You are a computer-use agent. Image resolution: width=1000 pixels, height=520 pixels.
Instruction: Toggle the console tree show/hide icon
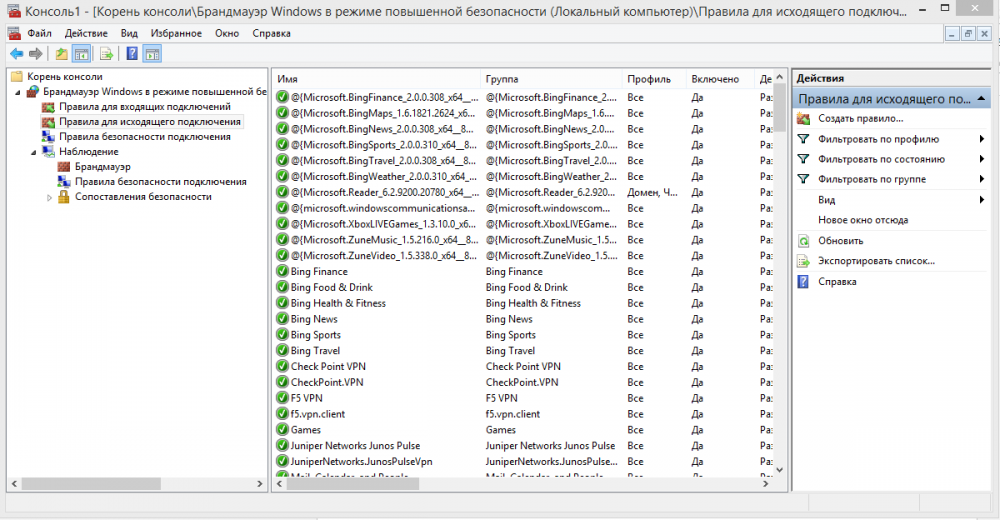coord(82,54)
